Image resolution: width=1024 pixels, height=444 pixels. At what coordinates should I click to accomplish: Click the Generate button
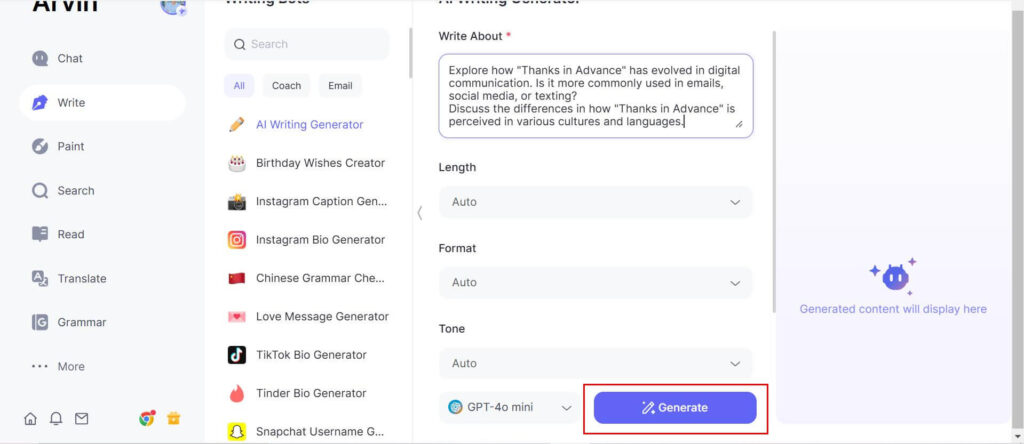click(x=675, y=408)
